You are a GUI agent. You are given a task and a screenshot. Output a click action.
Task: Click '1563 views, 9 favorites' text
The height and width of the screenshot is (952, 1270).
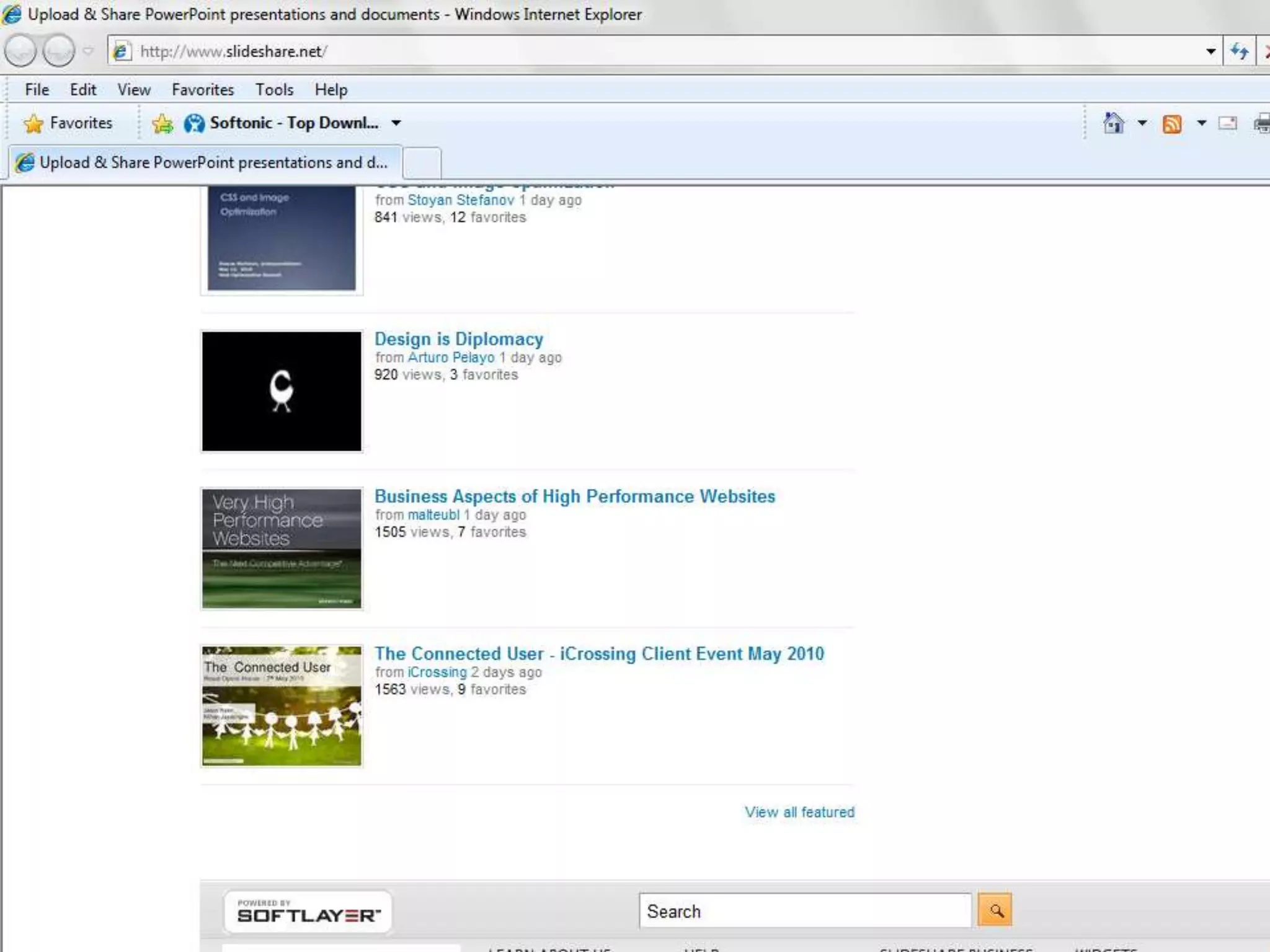point(450,690)
